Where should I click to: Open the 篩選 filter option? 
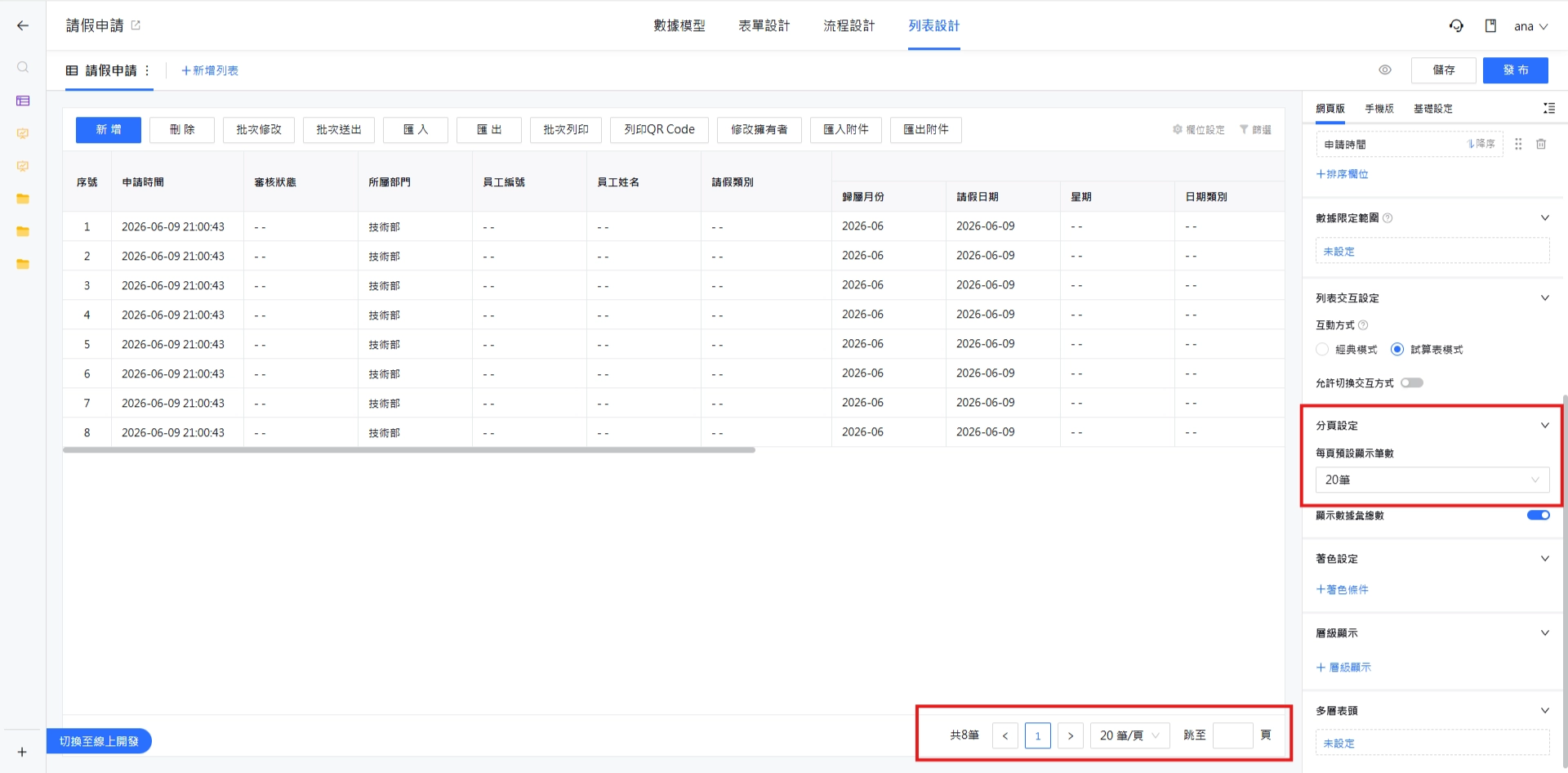[1255, 130]
